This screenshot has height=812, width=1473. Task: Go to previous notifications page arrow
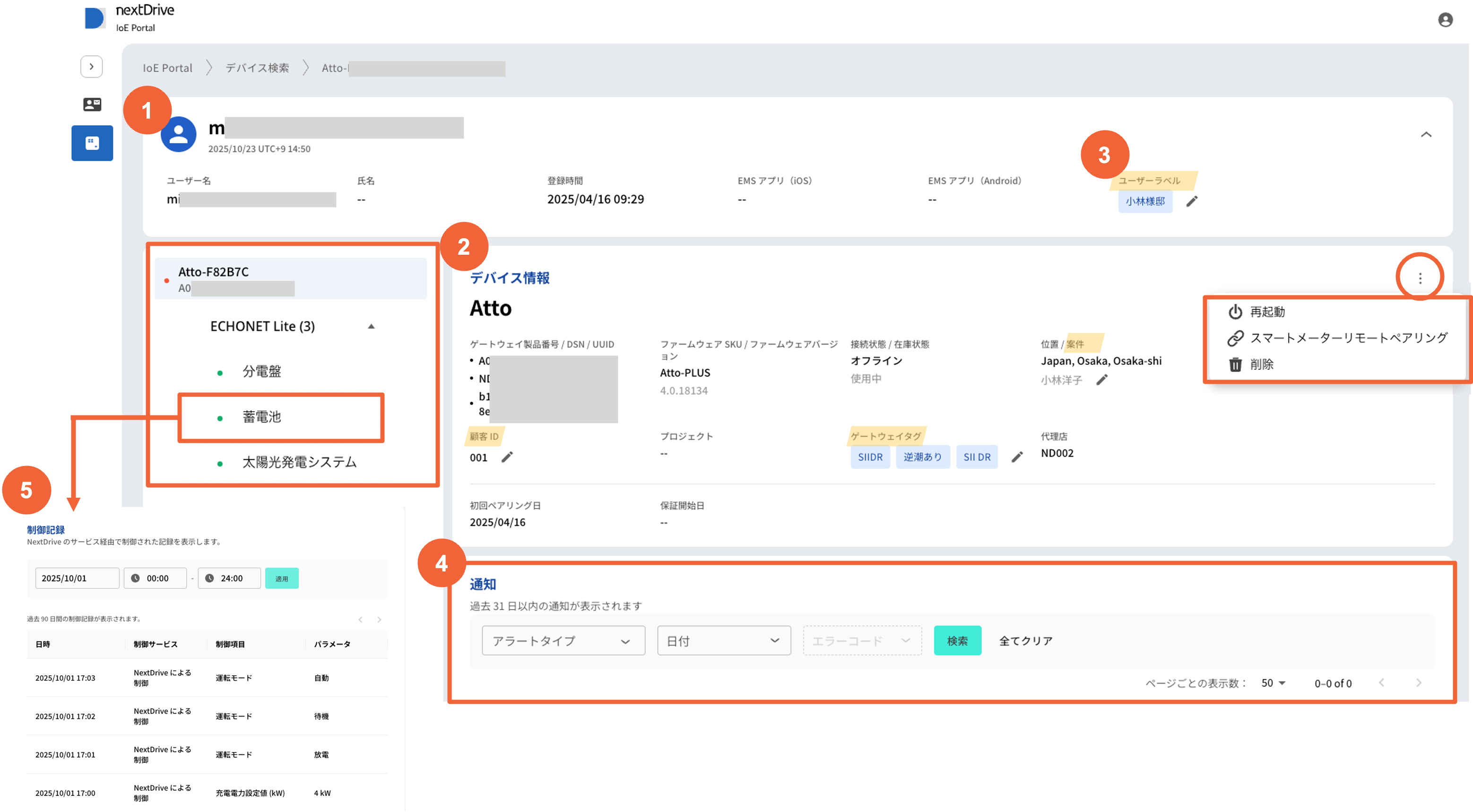tap(1381, 682)
